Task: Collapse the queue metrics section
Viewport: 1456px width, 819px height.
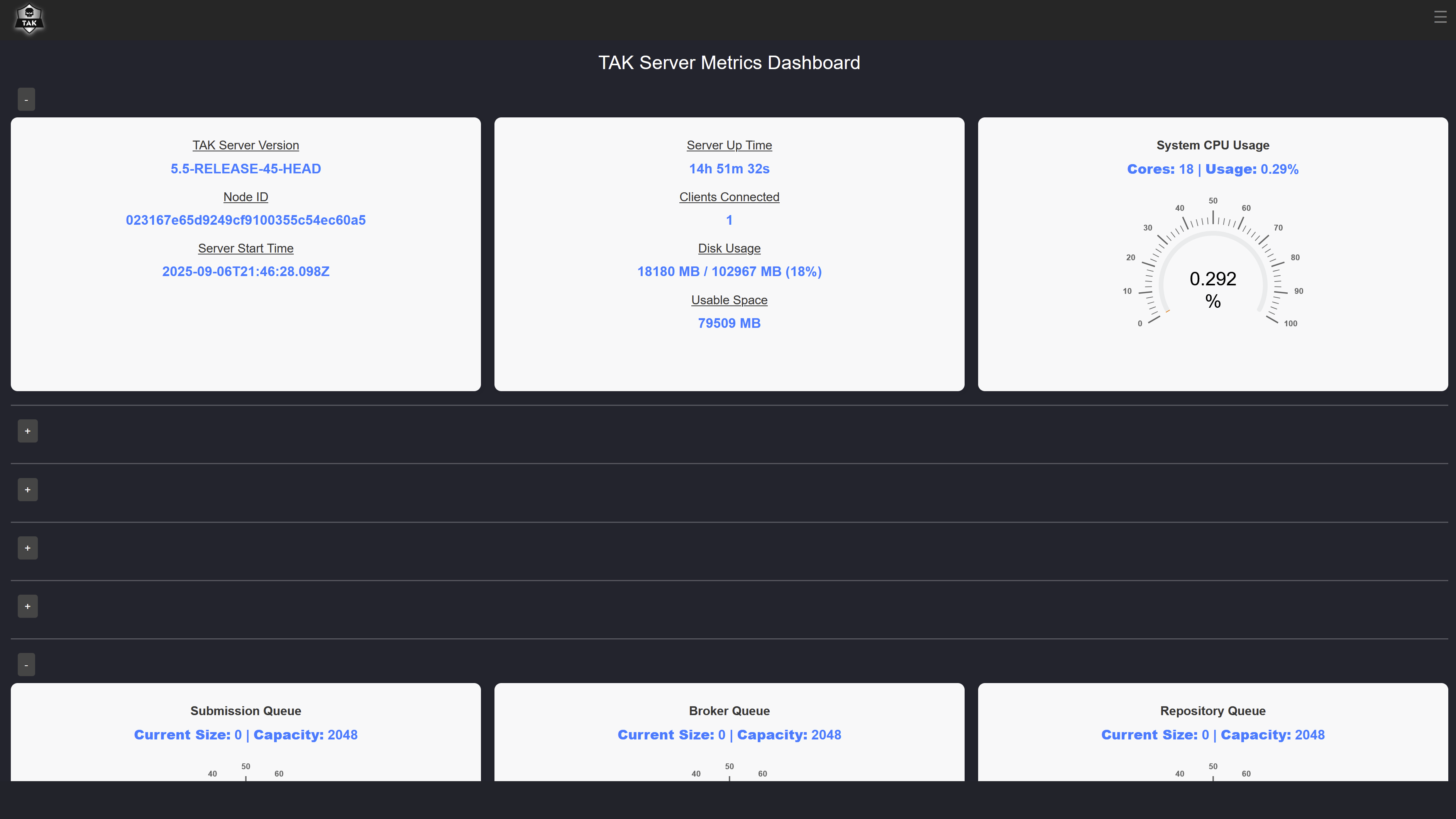Action: coord(26,665)
